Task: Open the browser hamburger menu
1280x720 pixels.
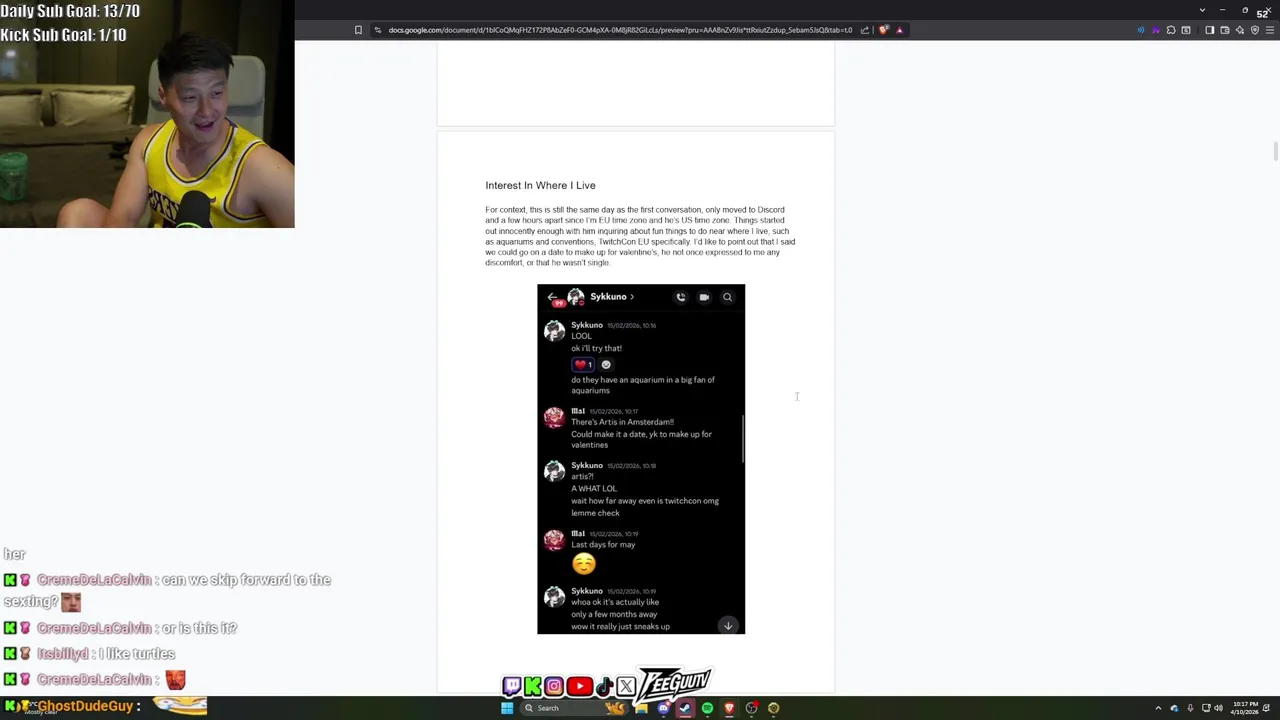Action: pyautogui.click(x=1270, y=30)
